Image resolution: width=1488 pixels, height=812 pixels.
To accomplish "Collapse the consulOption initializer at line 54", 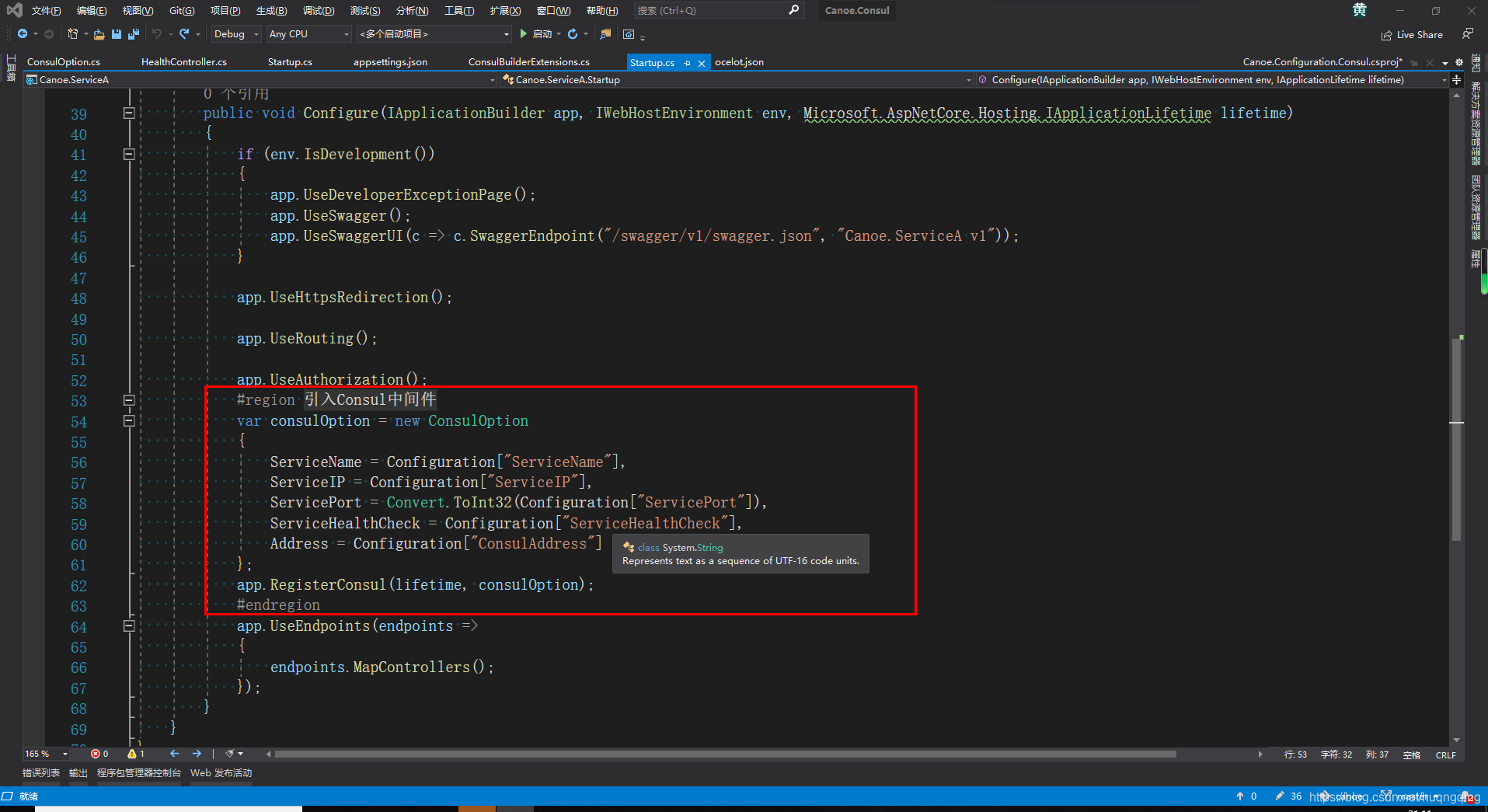I will point(129,421).
